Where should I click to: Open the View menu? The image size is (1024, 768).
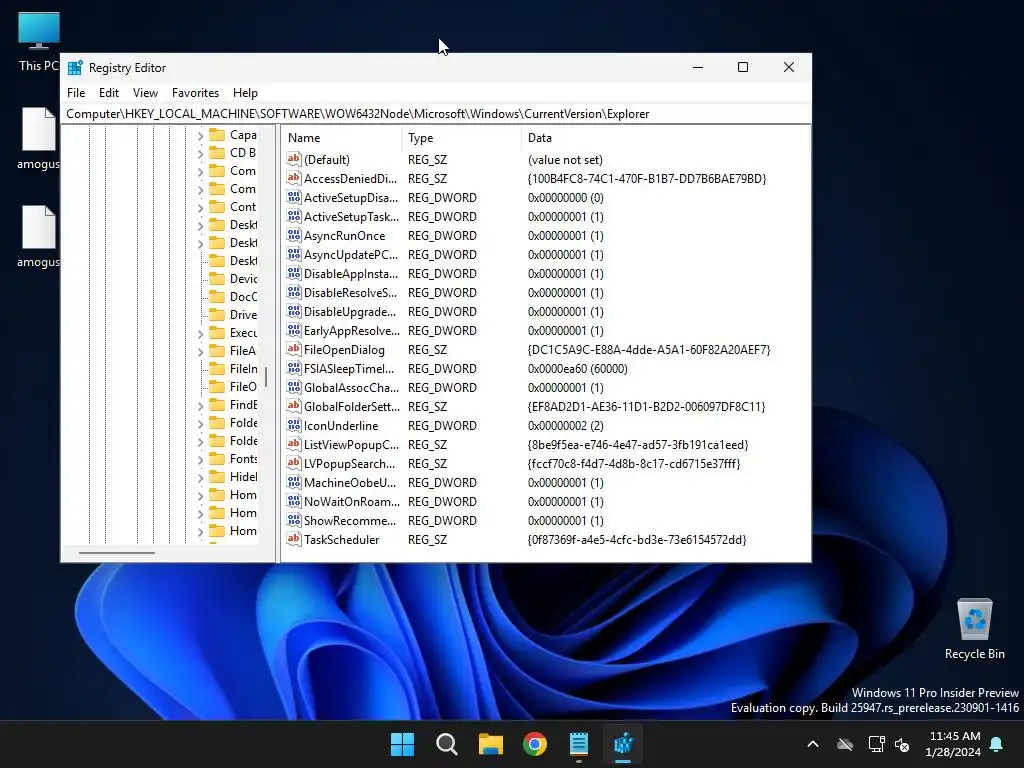pos(145,93)
